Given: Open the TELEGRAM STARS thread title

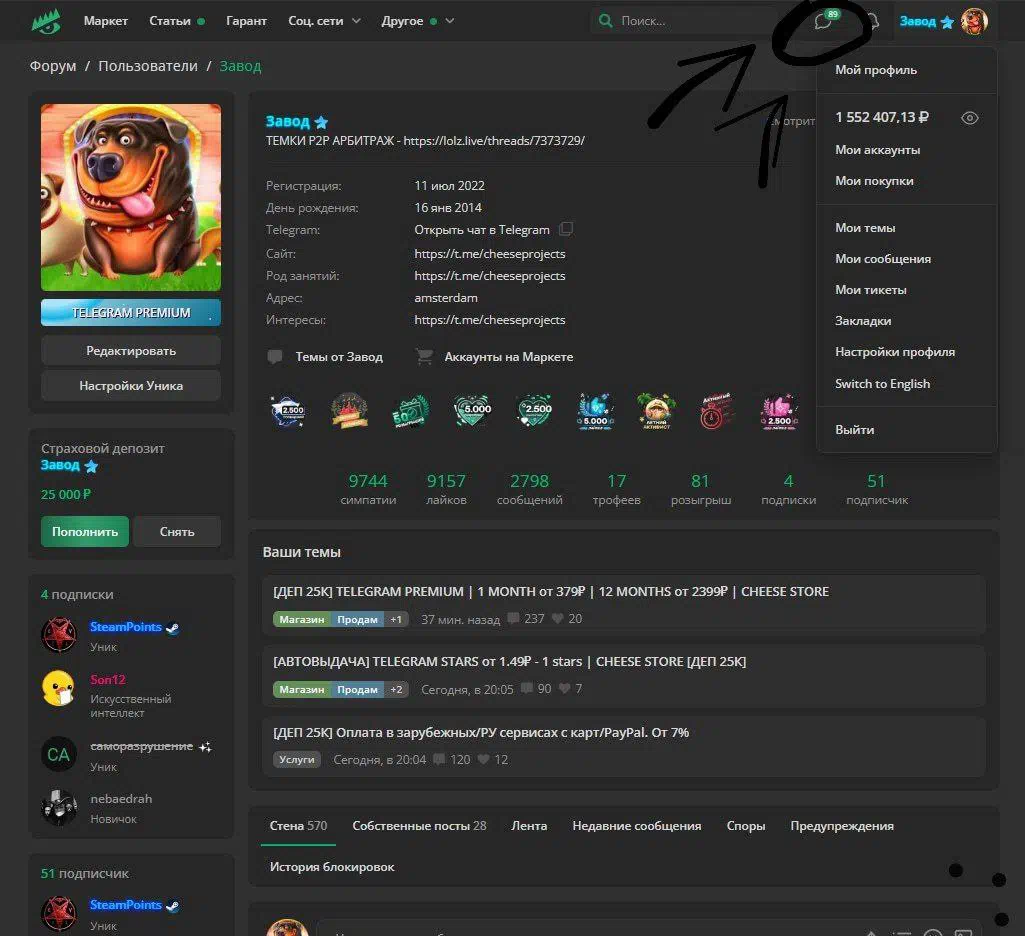Looking at the screenshot, I should [510, 661].
